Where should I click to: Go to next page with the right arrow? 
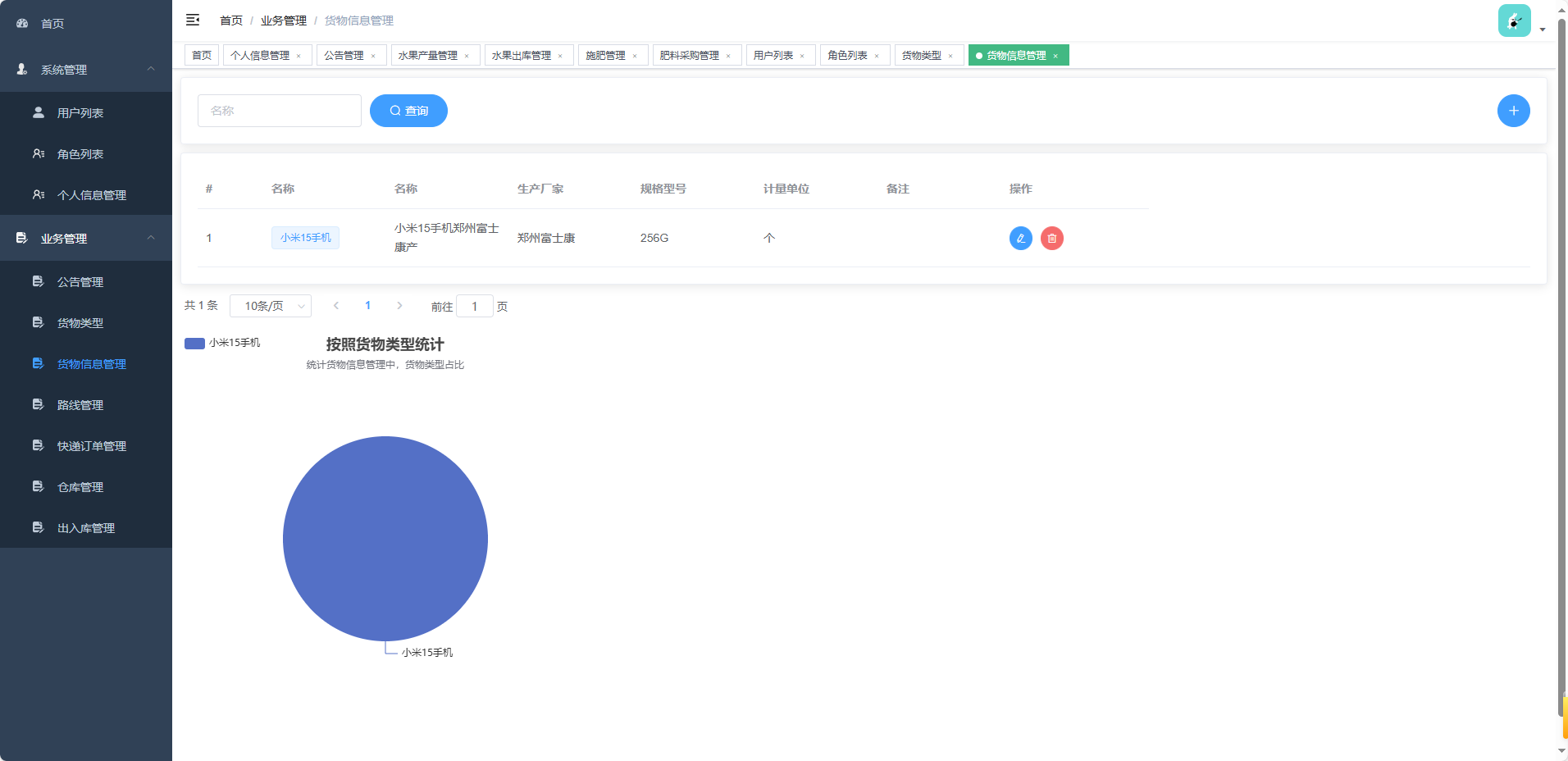pos(399,305)
